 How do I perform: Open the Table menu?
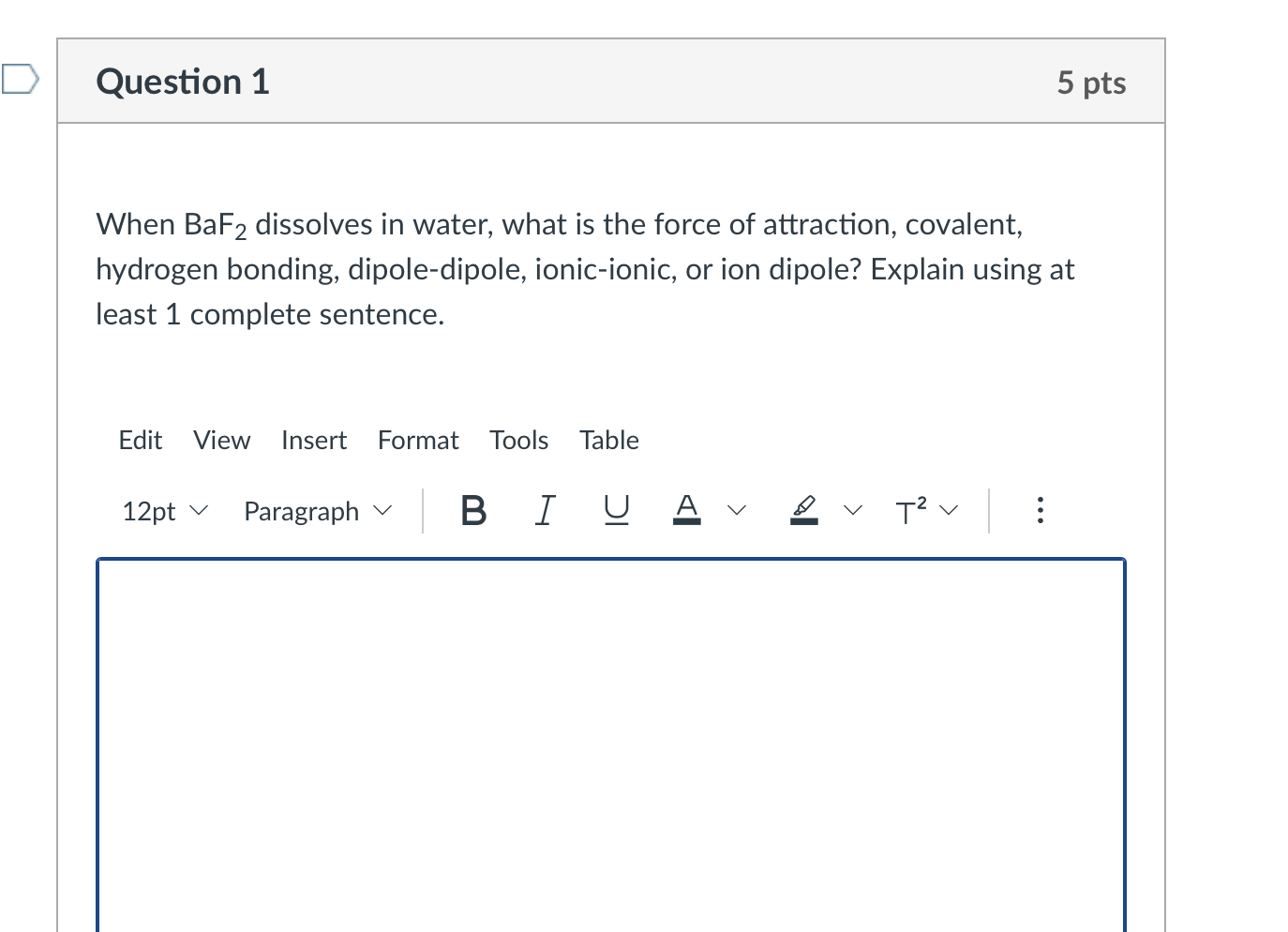[x=608, y=440]
